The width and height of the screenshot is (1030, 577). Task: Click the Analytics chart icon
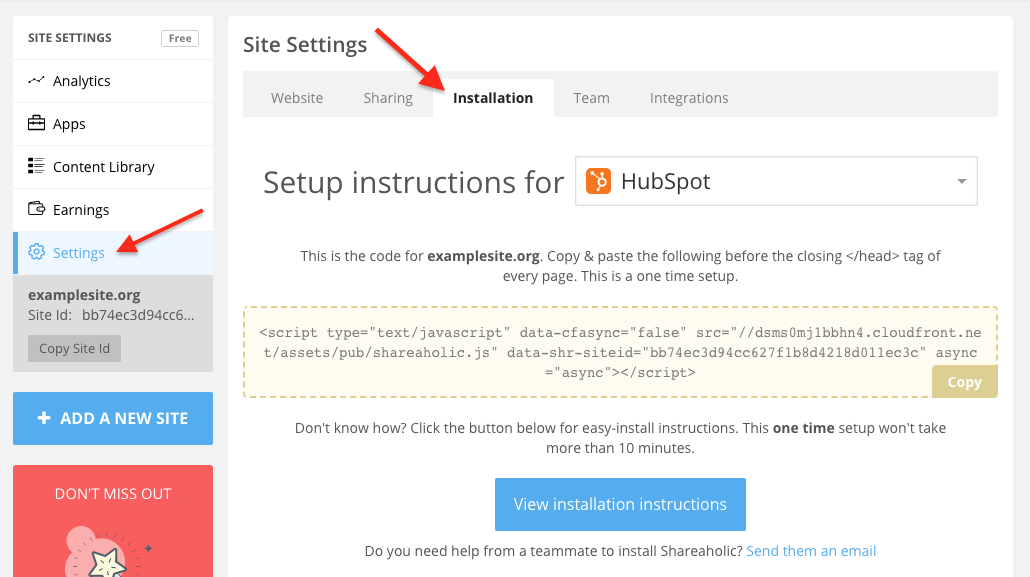pos(36,80)
